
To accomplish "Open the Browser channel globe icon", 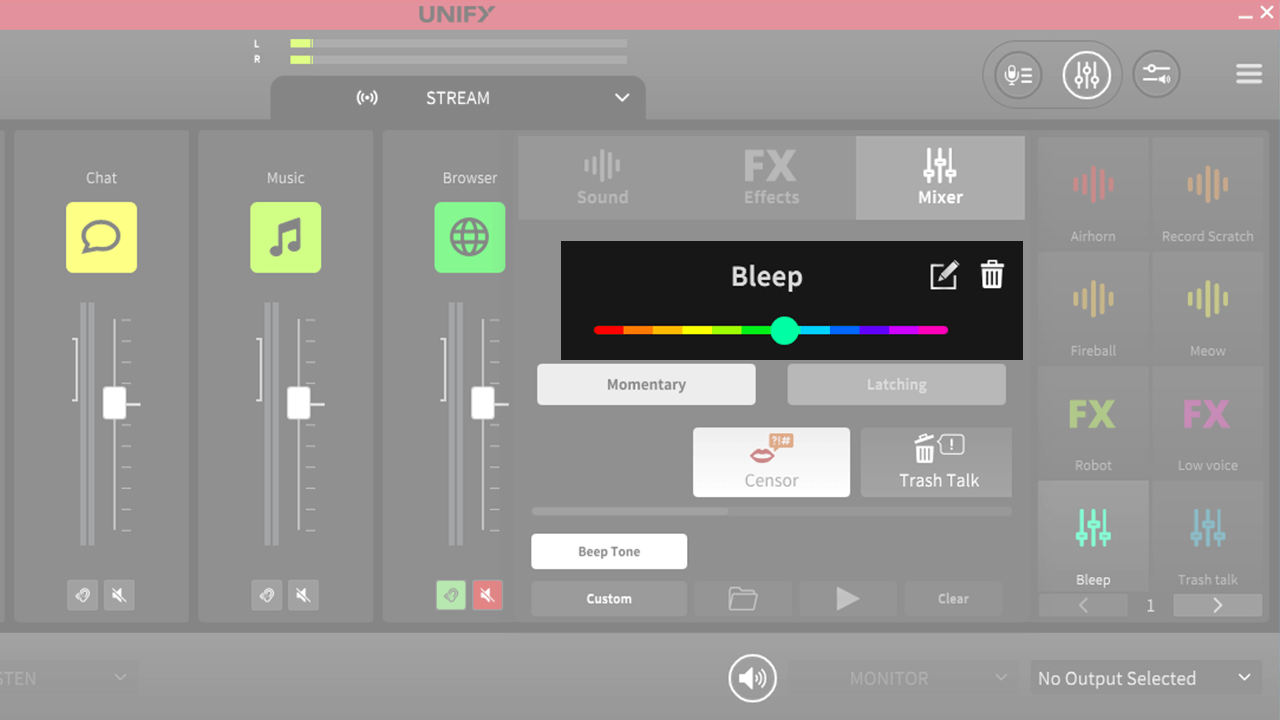I will coord(470,237).
